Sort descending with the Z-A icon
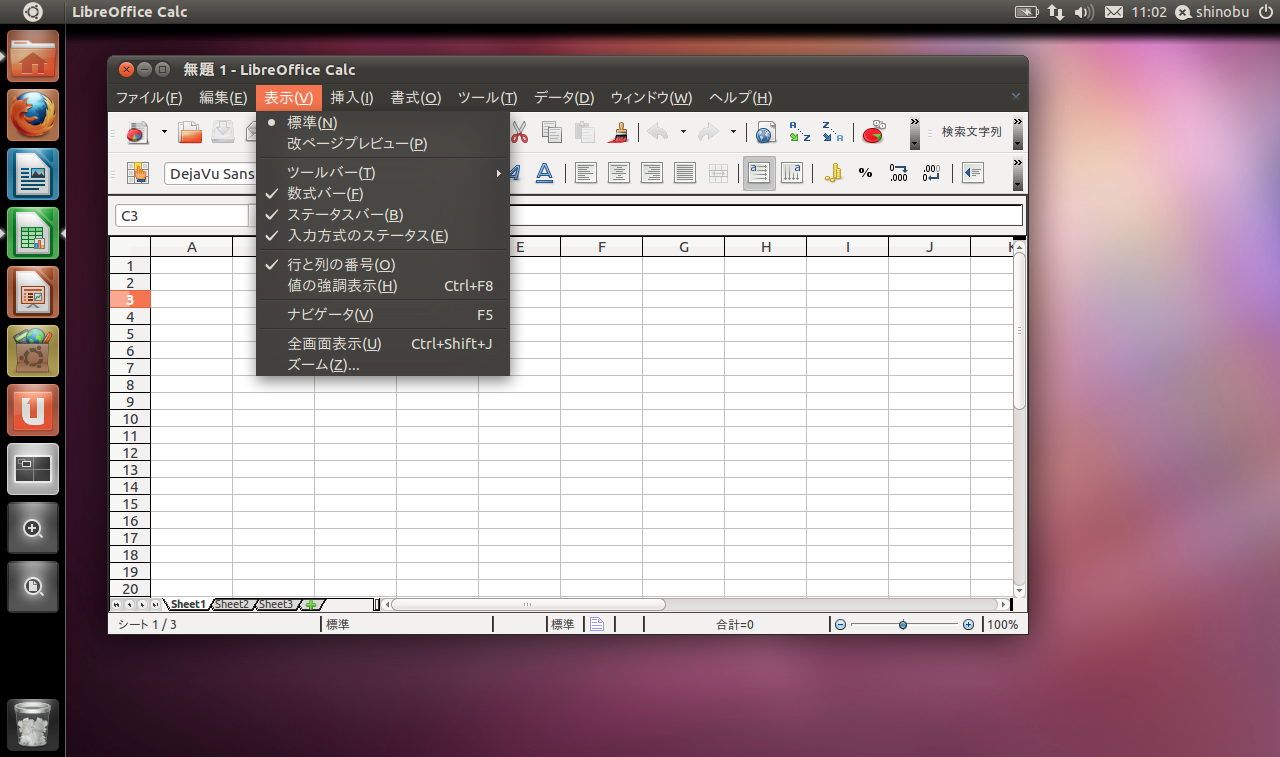 (832, 132)
